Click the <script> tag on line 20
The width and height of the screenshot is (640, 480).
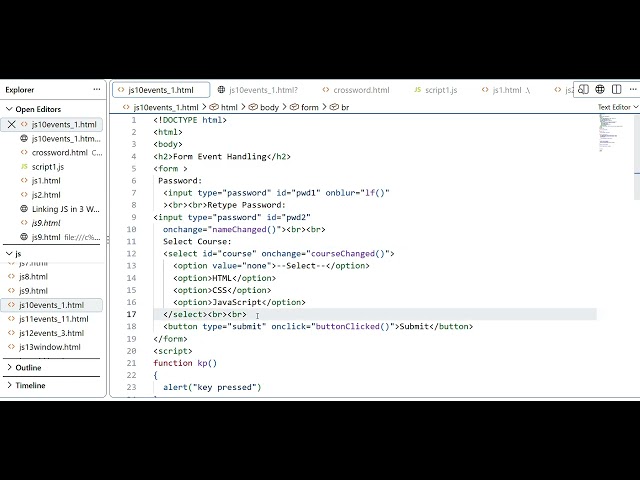(x=173, y=351)
